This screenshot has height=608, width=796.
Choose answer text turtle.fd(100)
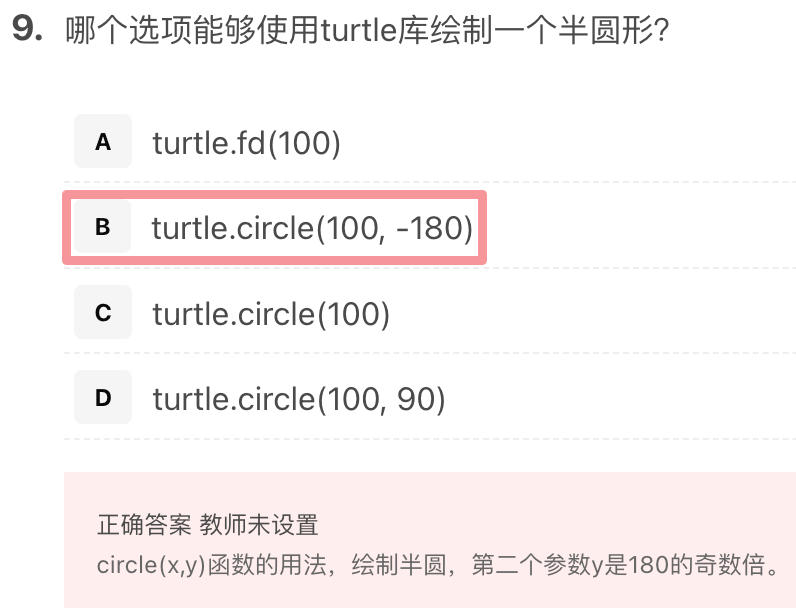(x=246, y=143)
